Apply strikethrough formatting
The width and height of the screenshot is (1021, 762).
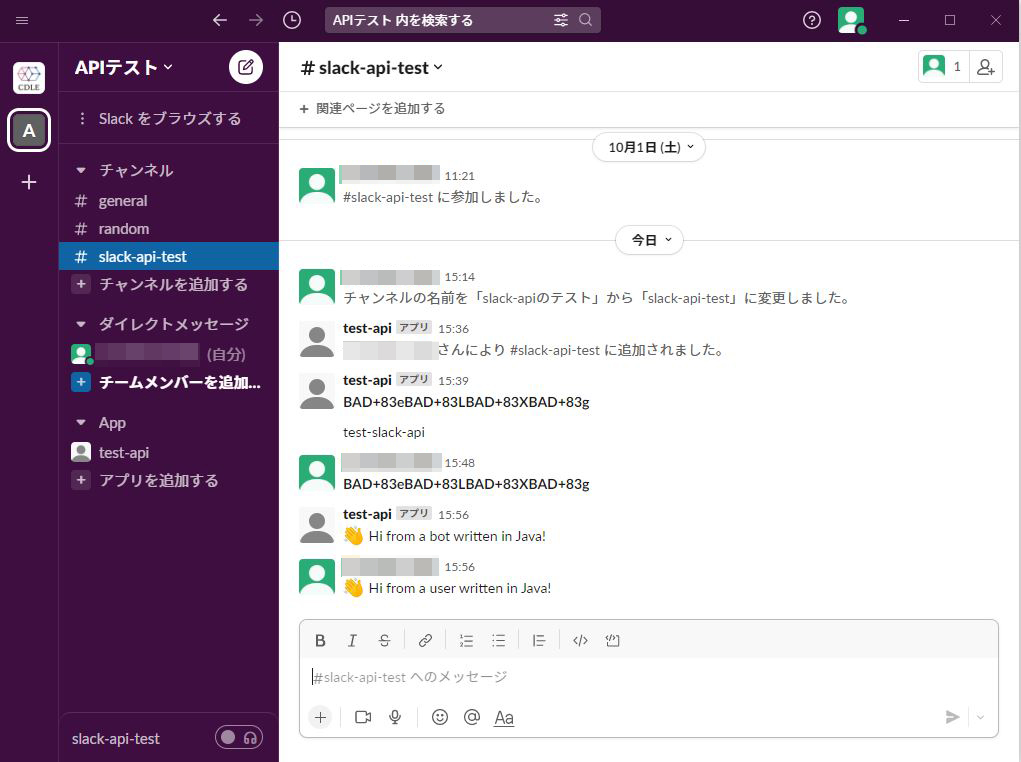click(384, 640)
